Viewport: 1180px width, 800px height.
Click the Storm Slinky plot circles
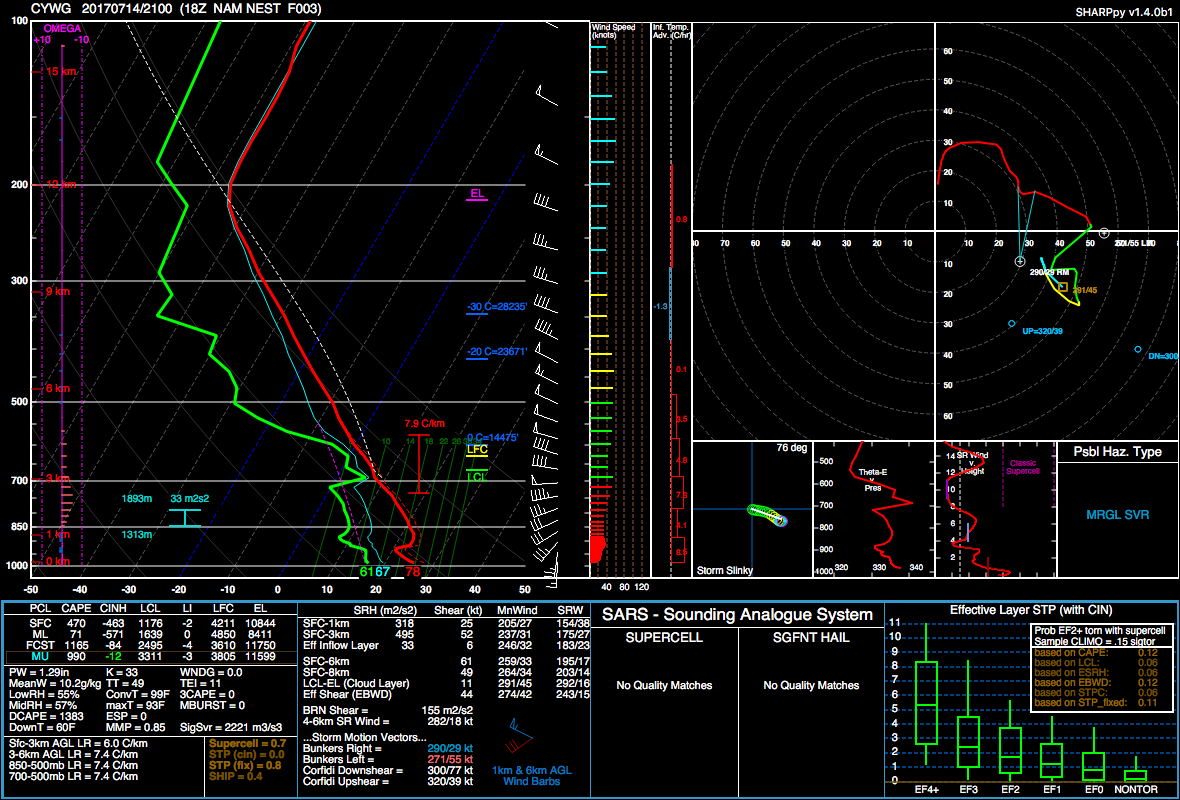(x=767, y=514)
